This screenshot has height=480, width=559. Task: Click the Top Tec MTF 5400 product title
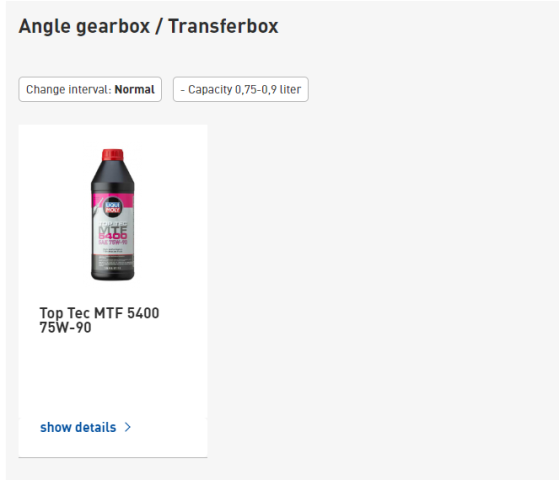pyautogui.click(x=99, y=320)
